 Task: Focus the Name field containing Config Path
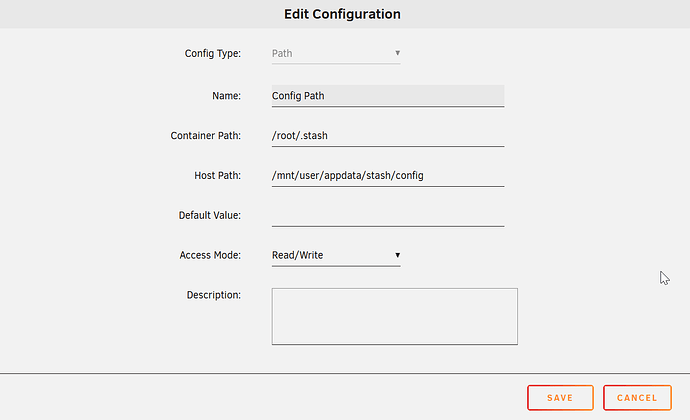point(387,96)
